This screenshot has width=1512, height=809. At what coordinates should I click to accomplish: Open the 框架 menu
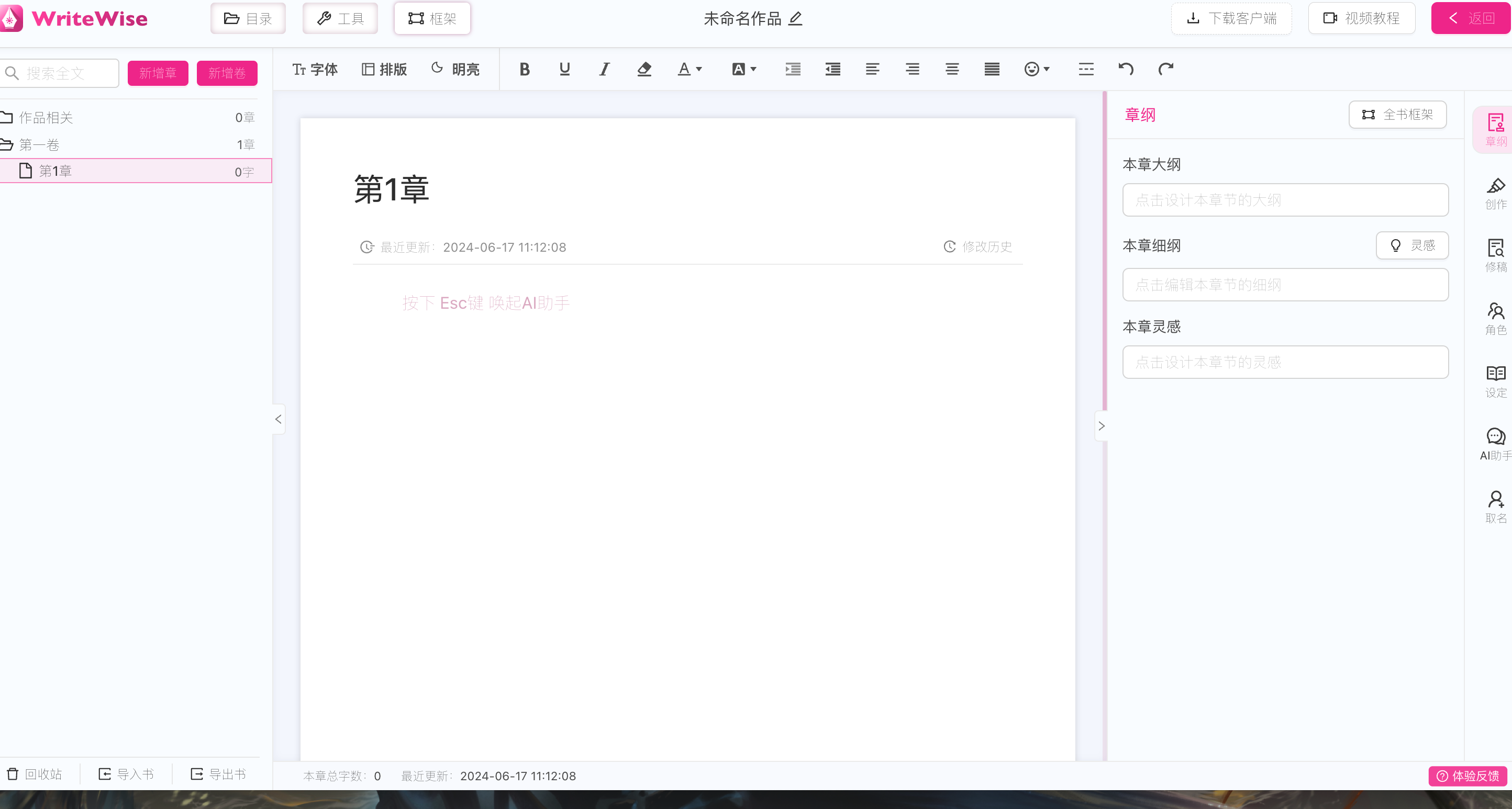click(432, 18)
